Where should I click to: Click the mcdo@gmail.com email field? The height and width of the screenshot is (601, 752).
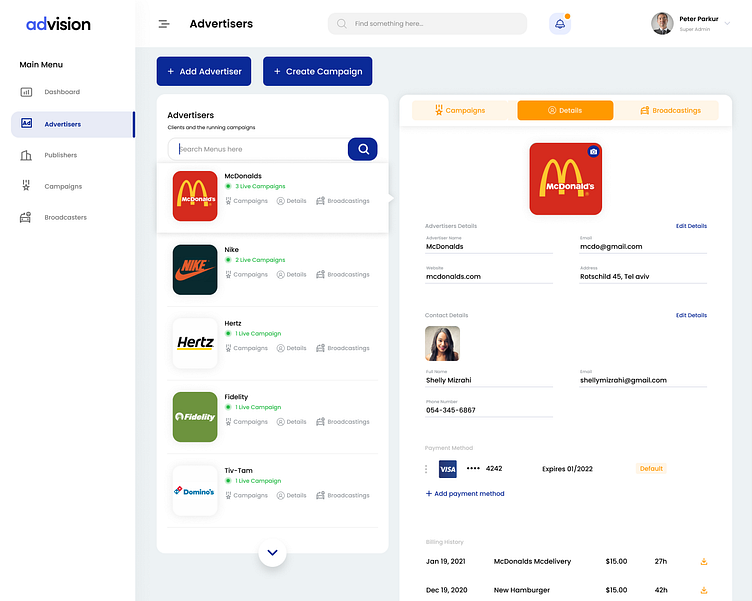[643, 247]
